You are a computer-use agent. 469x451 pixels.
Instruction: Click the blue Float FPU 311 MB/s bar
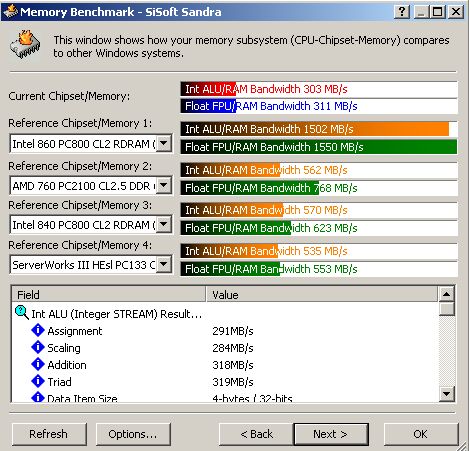click(x=319, y=106)
